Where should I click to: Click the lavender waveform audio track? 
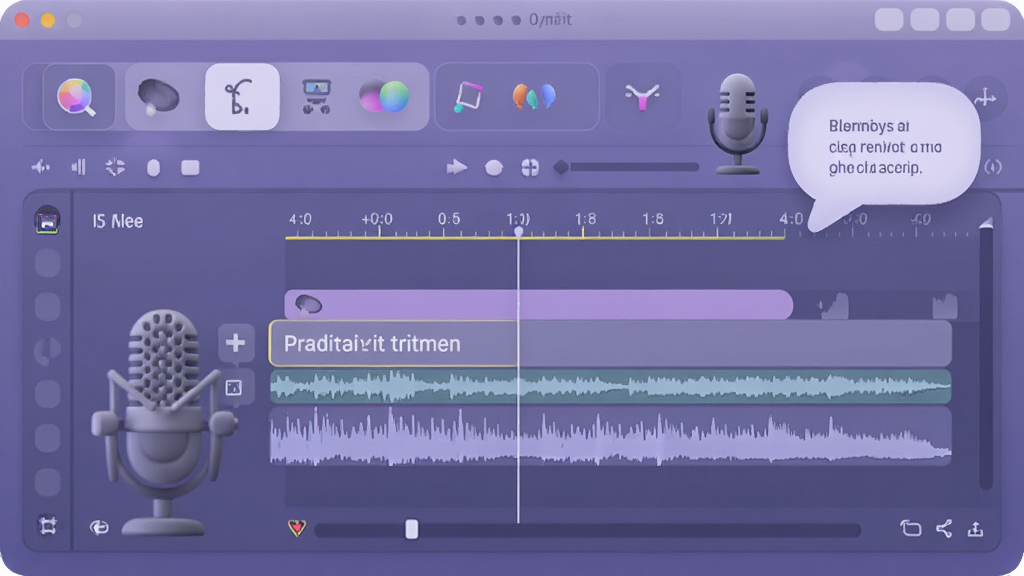point(610,436)
